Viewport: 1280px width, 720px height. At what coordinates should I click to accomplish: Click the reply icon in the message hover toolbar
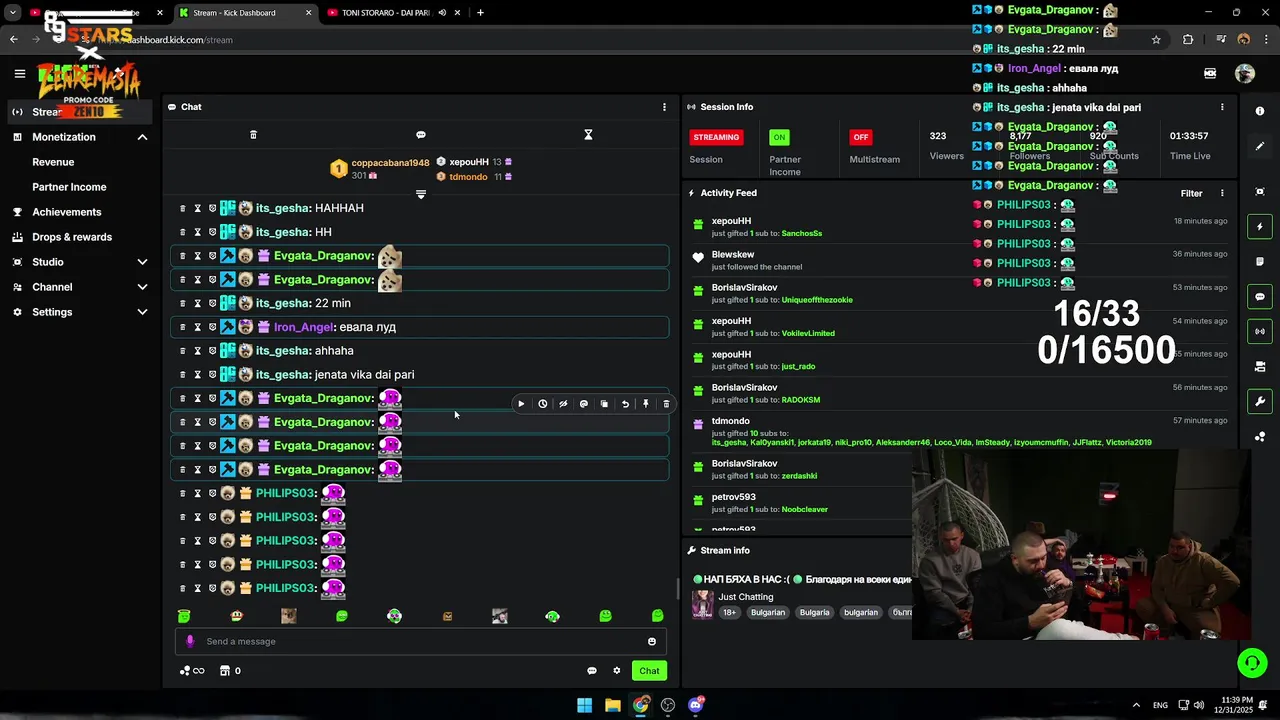[x=584, y=404]
